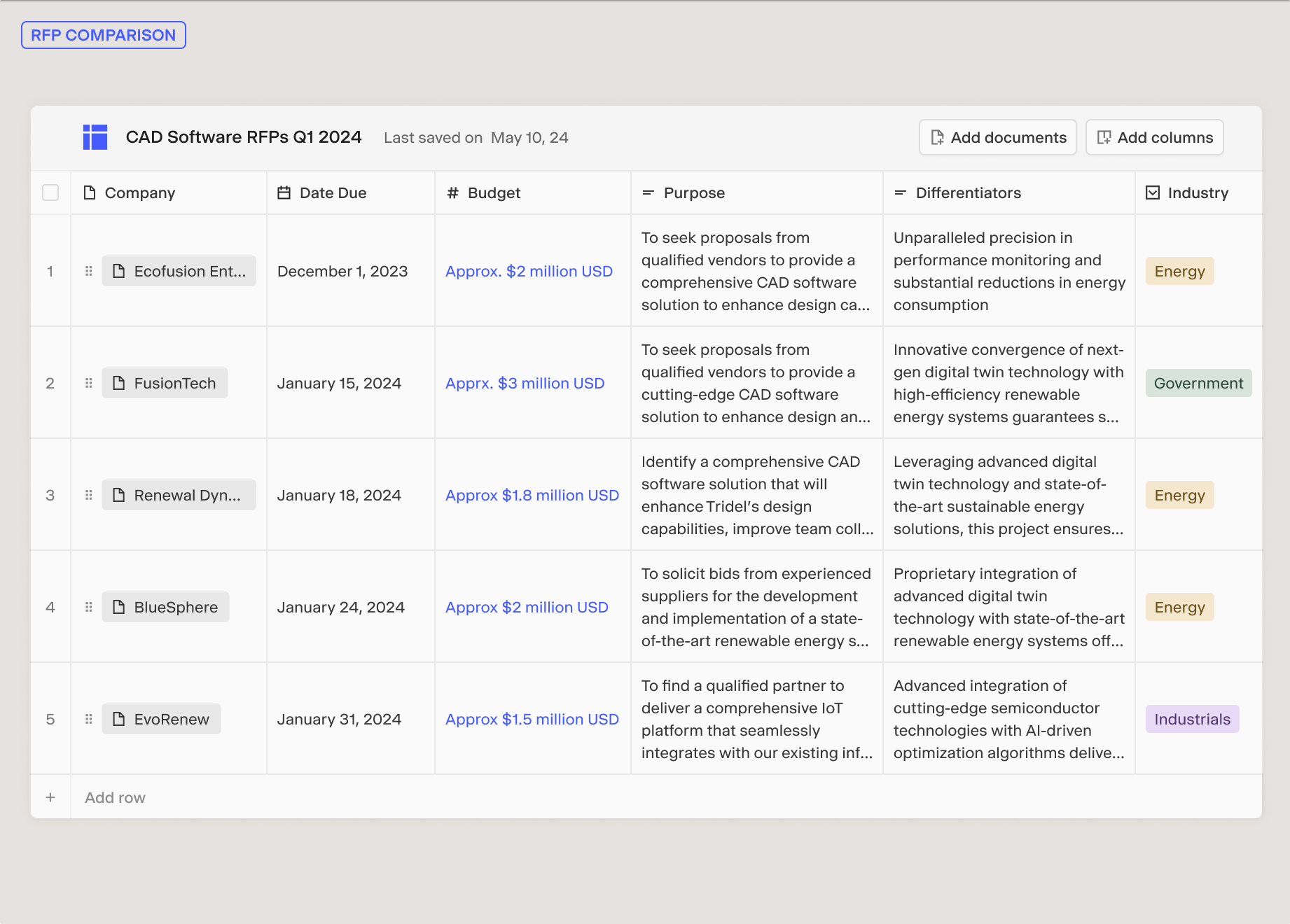Select row number 1

point(50,271)
